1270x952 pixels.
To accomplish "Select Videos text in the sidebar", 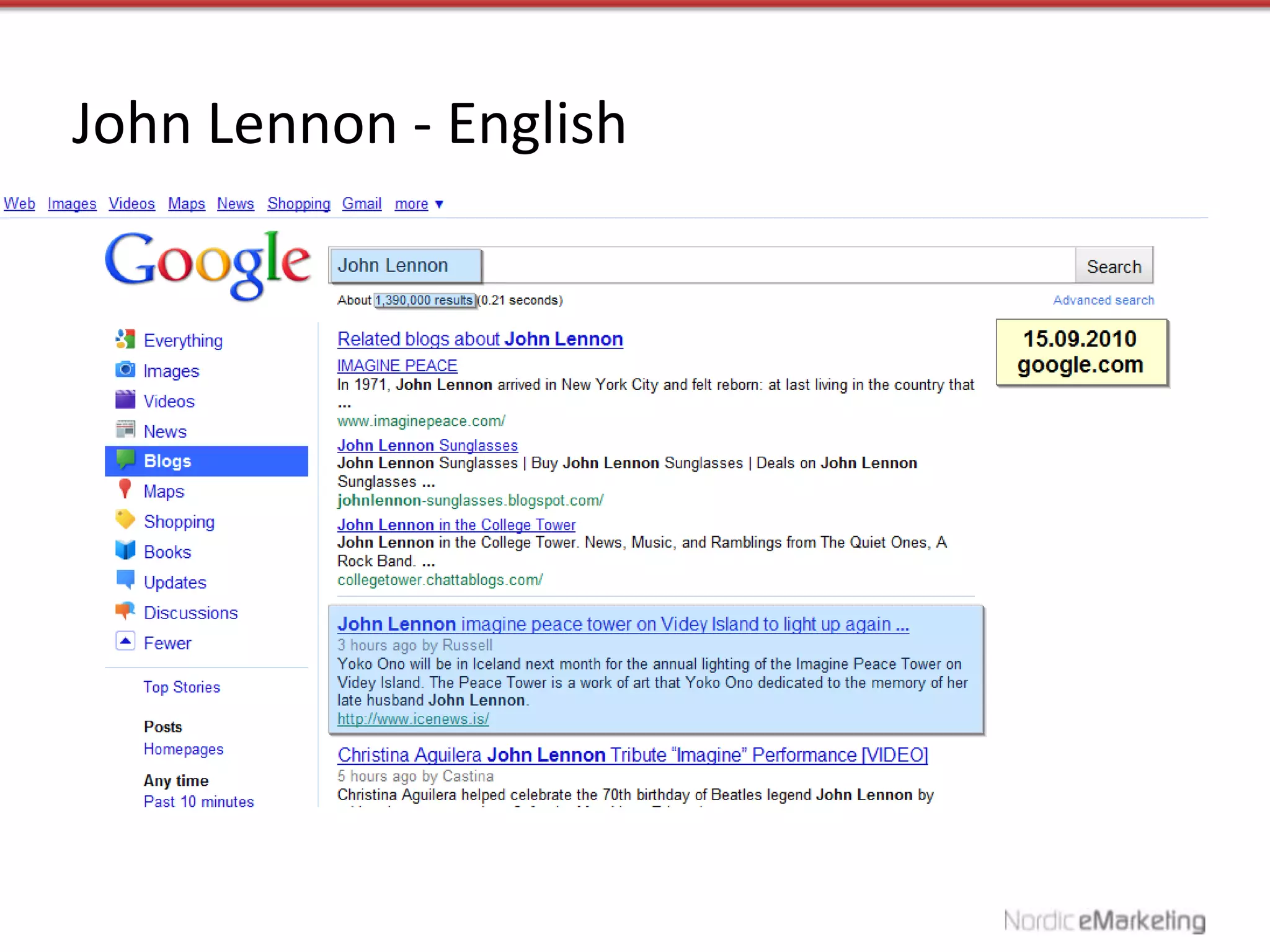I will tap(169, 401).
